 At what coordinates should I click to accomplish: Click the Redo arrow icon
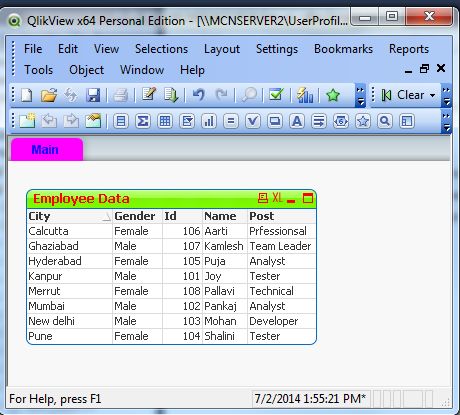click(221, 95)
